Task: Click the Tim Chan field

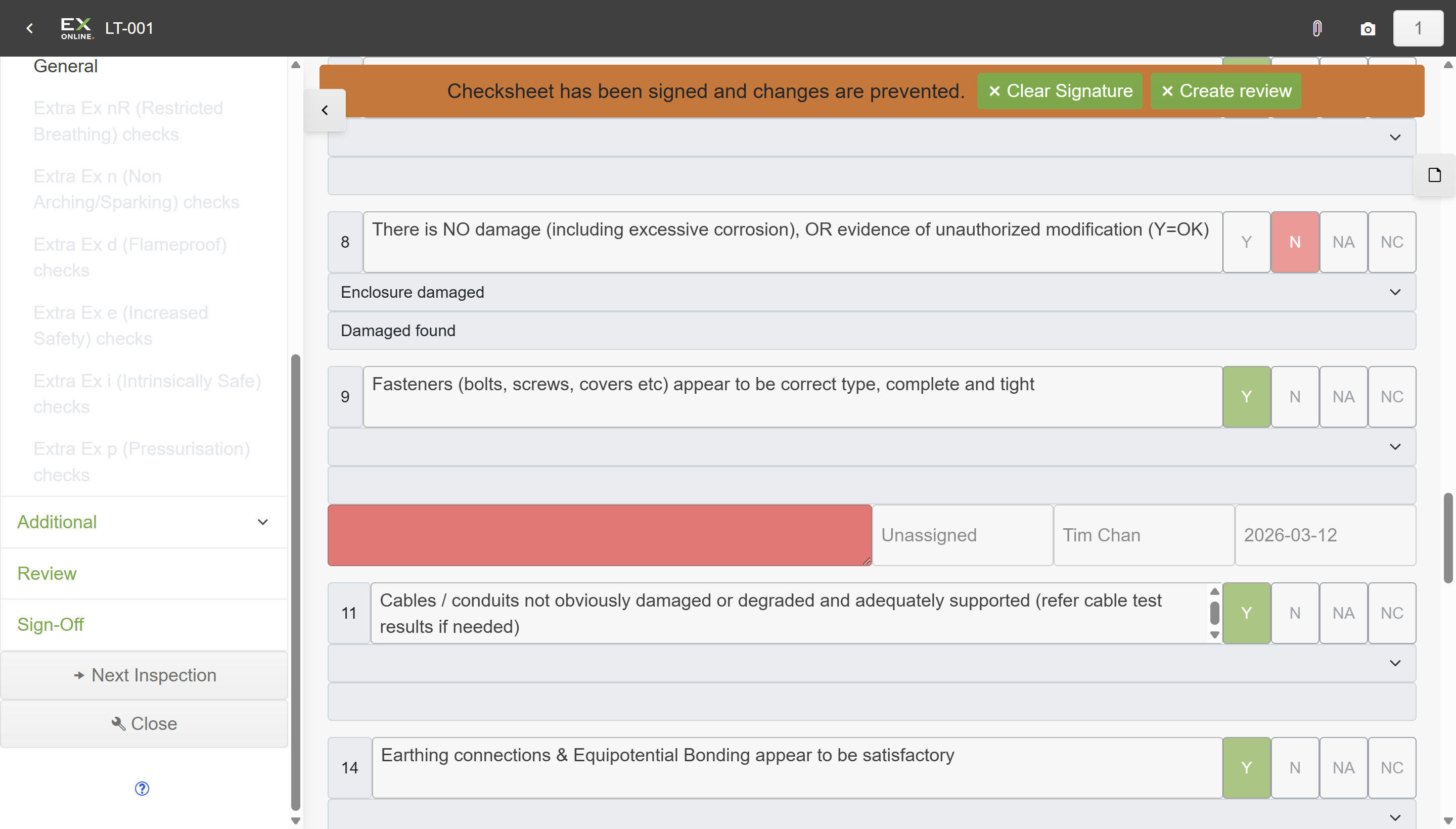Action: (x=1144, y=535)
